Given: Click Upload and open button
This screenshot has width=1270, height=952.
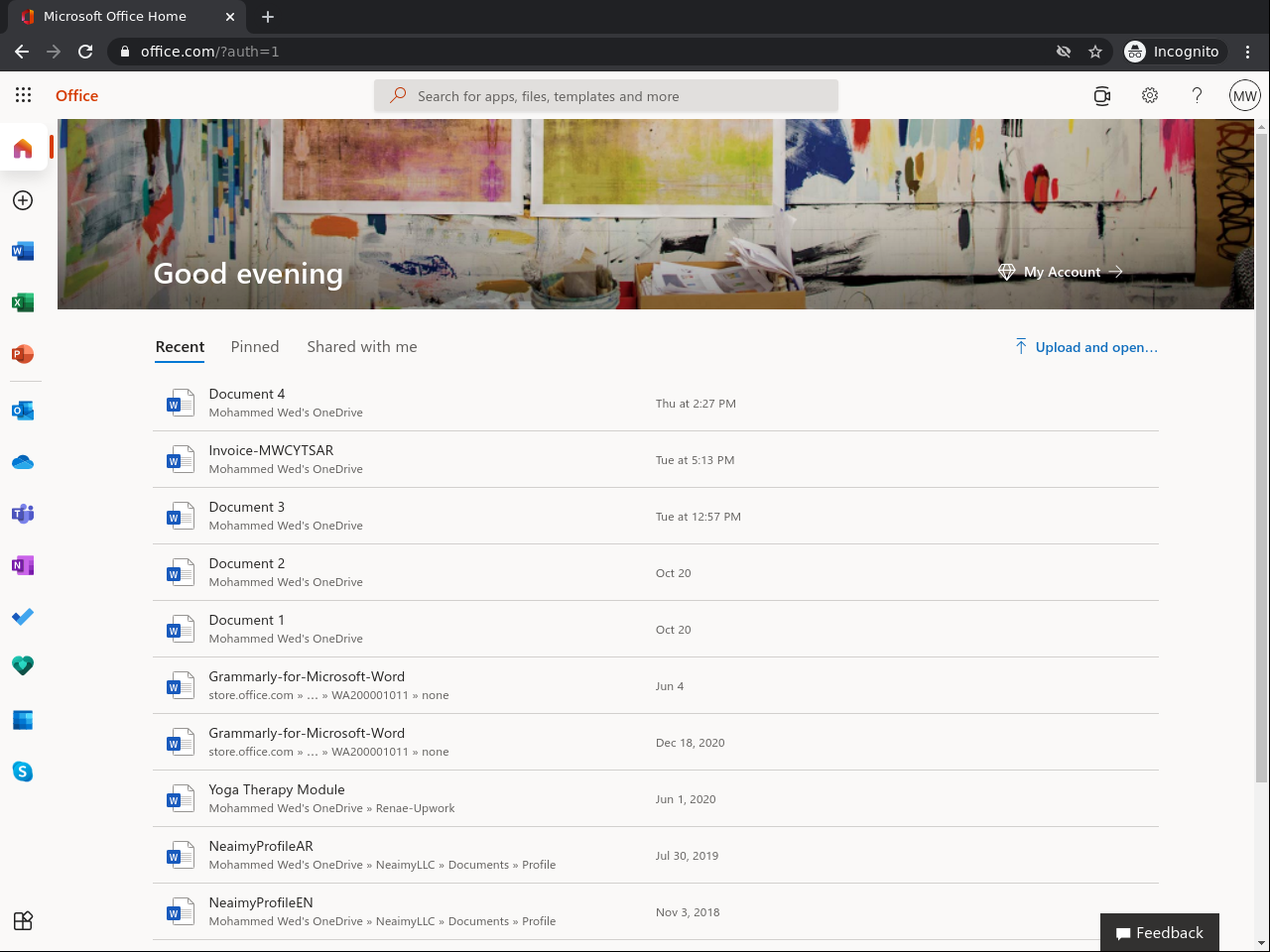Looking at the screenshot, I should tap(1085, 347).
